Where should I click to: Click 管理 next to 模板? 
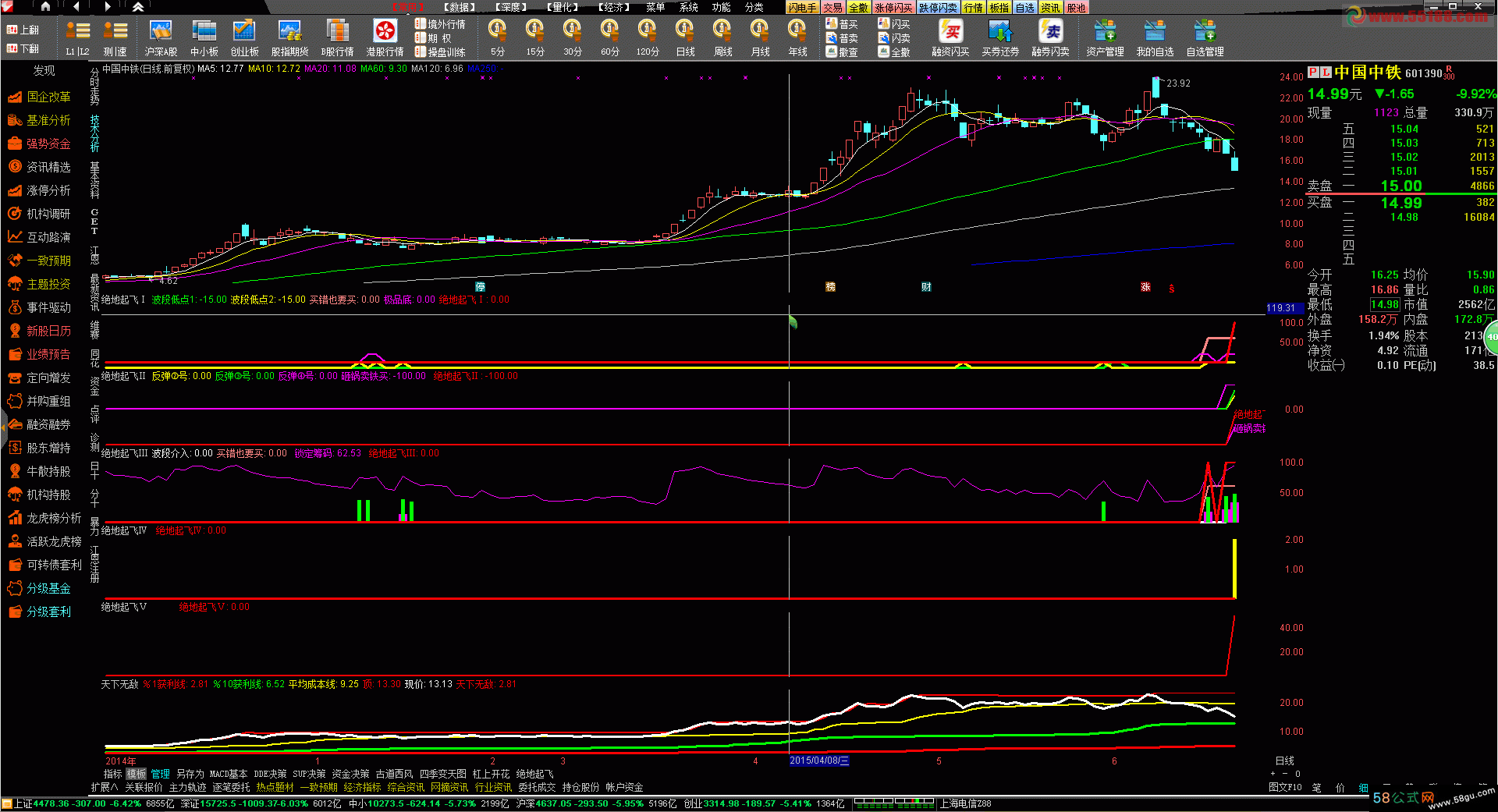[x=160, y=774]
